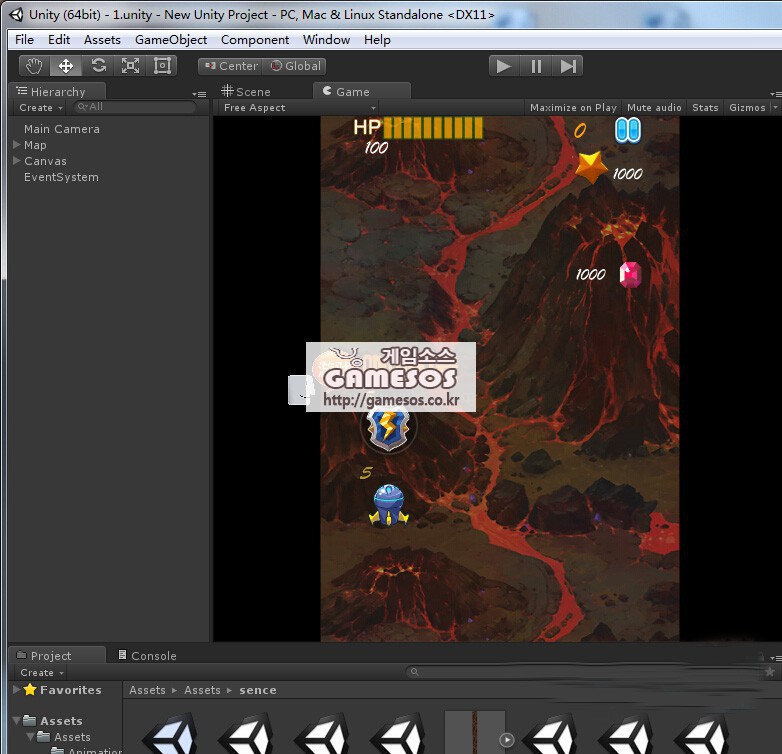This screenshot has width=782, height=754.
Task: Open the Window menu
Action: (326, 40)
